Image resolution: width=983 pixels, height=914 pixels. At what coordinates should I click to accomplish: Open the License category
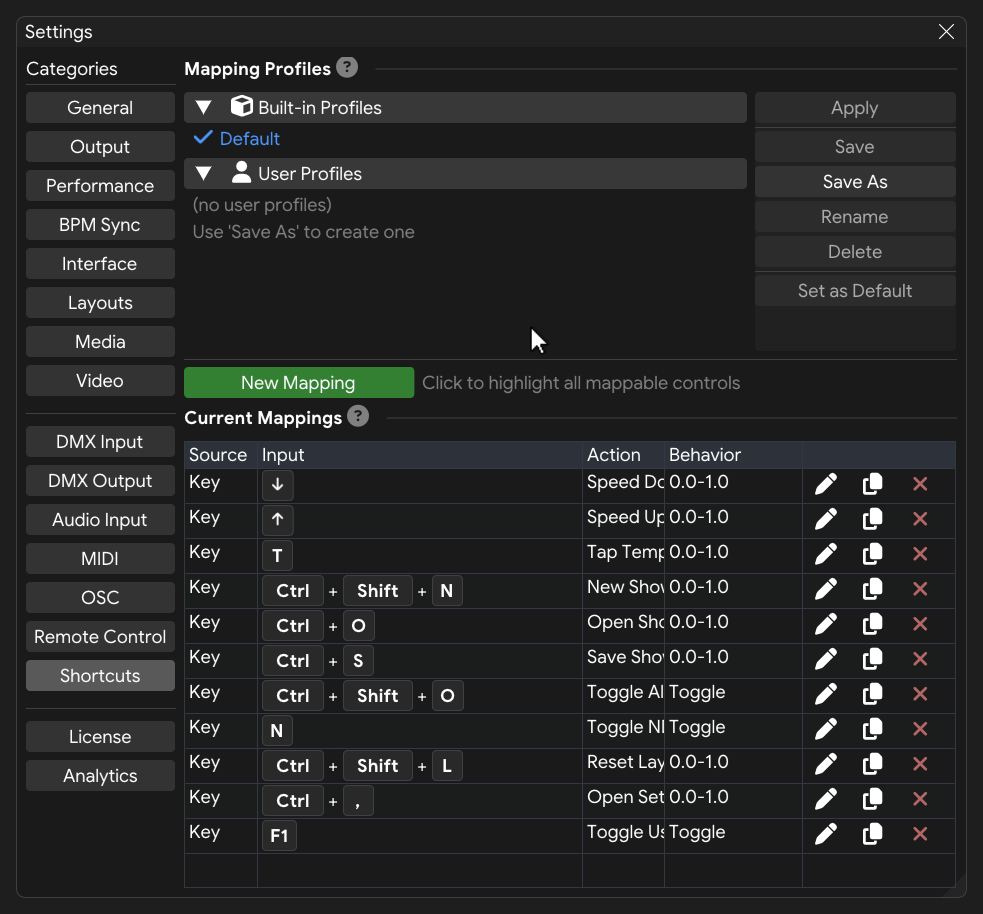(100, 737)
